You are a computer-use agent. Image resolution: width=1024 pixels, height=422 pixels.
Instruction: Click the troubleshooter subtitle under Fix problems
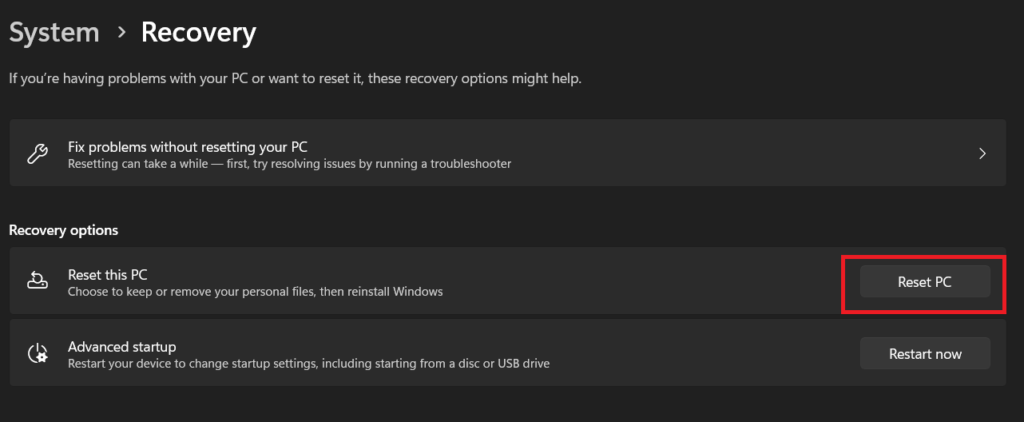pos(289,163)
